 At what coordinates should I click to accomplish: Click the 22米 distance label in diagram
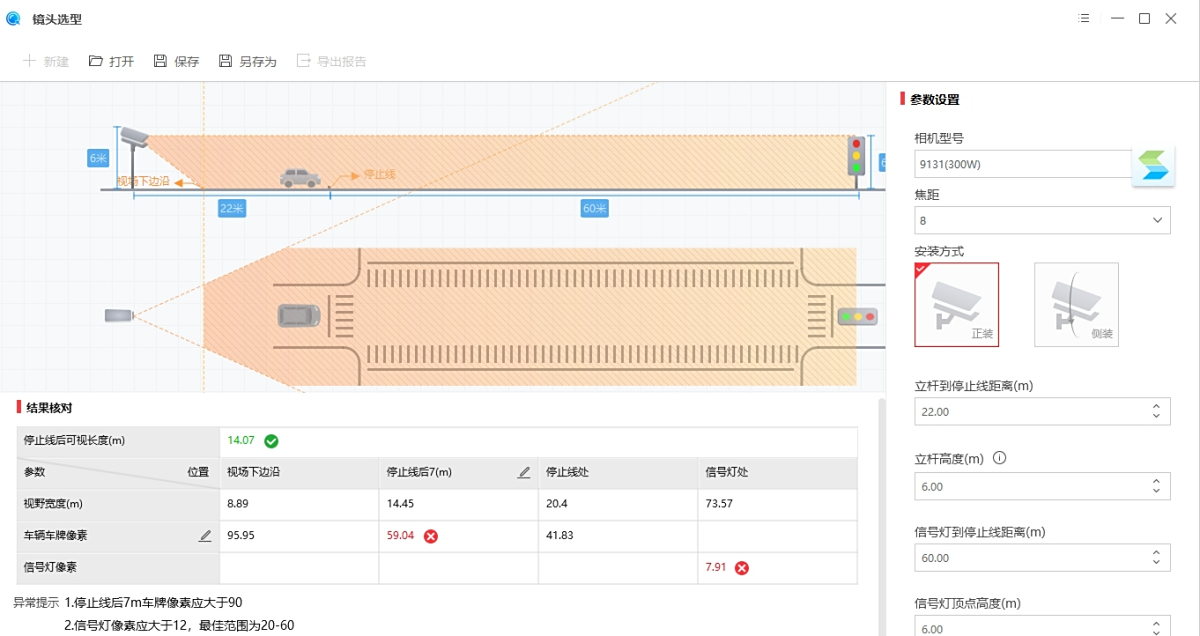click(232, 208)
